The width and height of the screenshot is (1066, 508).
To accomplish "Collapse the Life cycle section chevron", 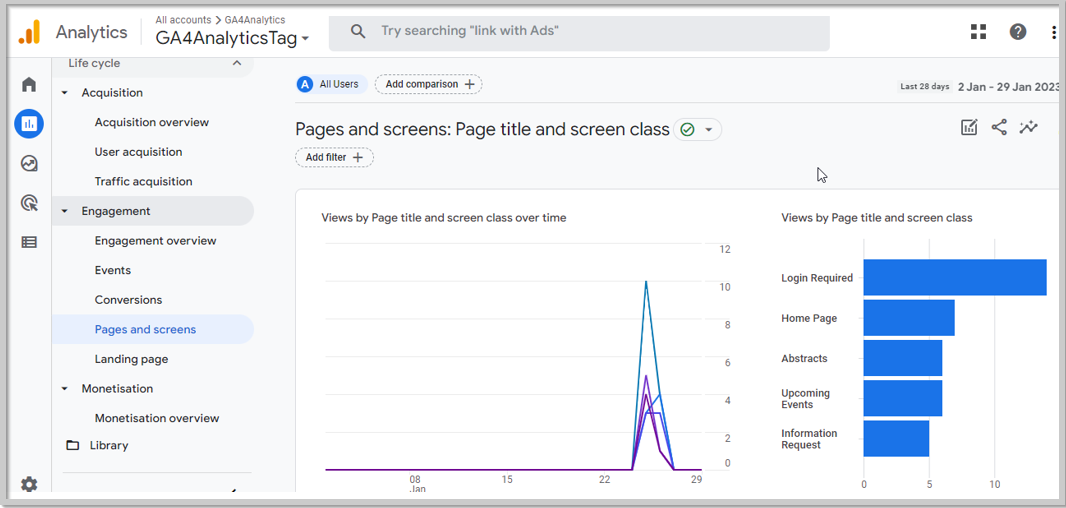I will click(x=237, y=63).
